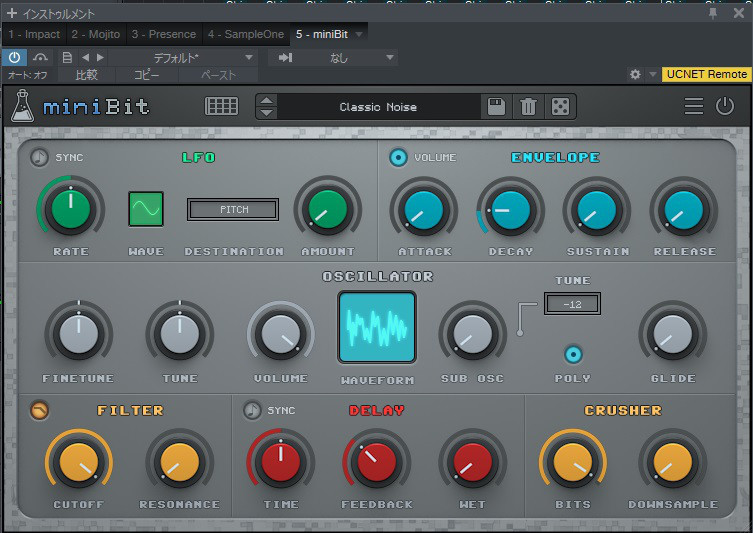753x533 pixels.
Task: Expand the dropdown next to gear icon
Action: 652,74
